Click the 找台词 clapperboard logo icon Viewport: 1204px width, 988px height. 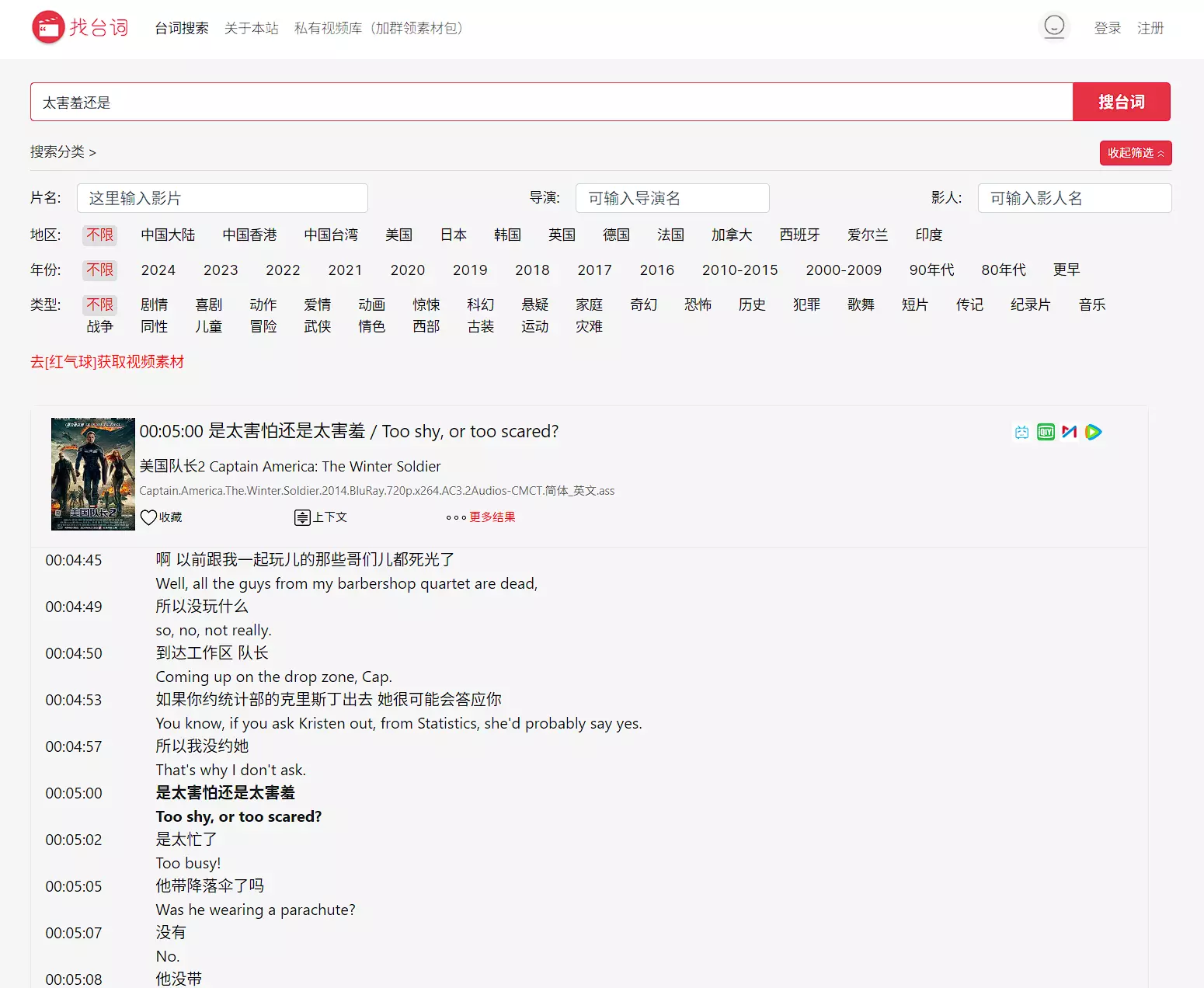(48, 28)
